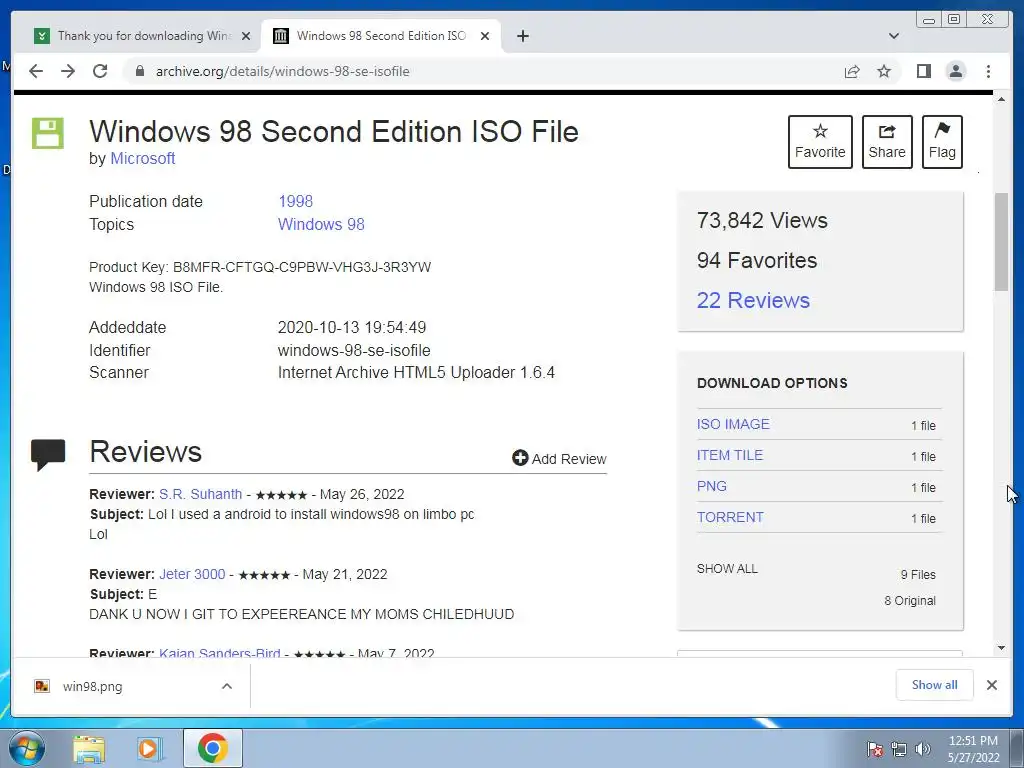Click Show all downloads button
Viewport: 1024px width, 768px height.
[935, 685]
